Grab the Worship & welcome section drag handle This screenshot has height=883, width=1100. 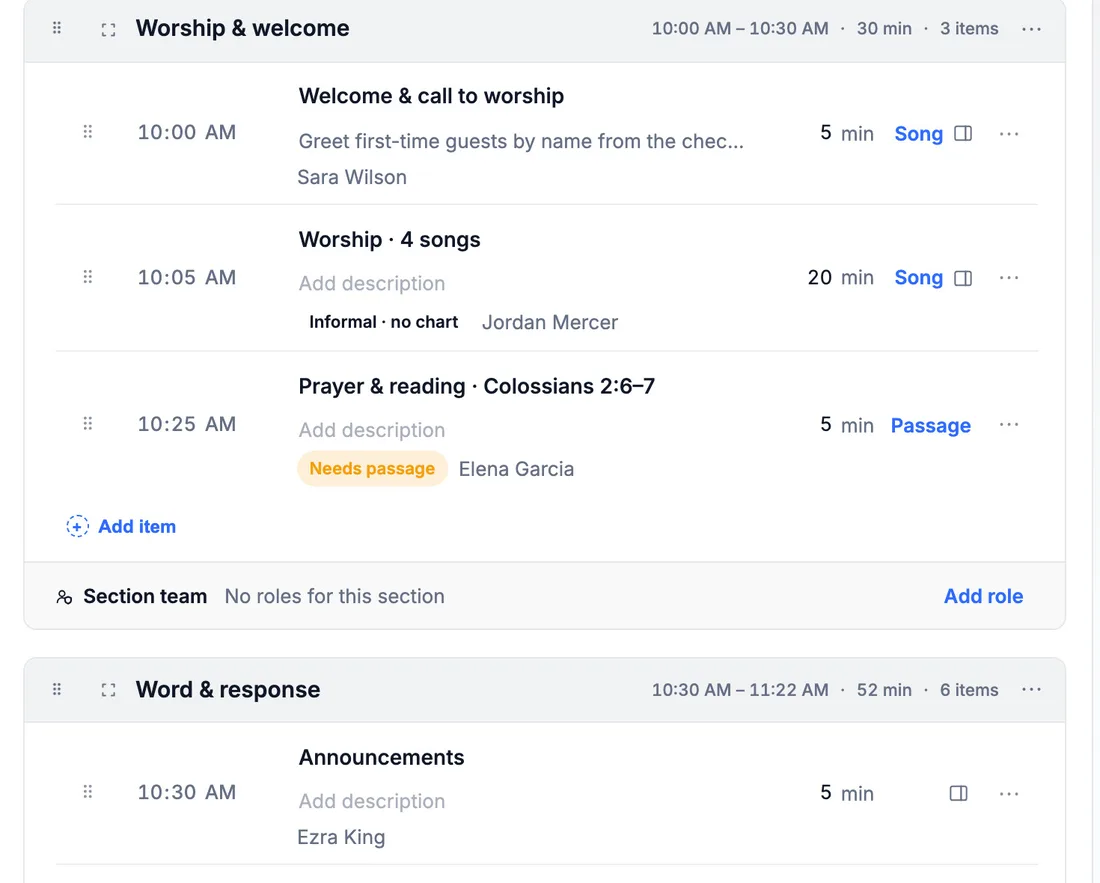pyautogui.click(x=57, y=28)
